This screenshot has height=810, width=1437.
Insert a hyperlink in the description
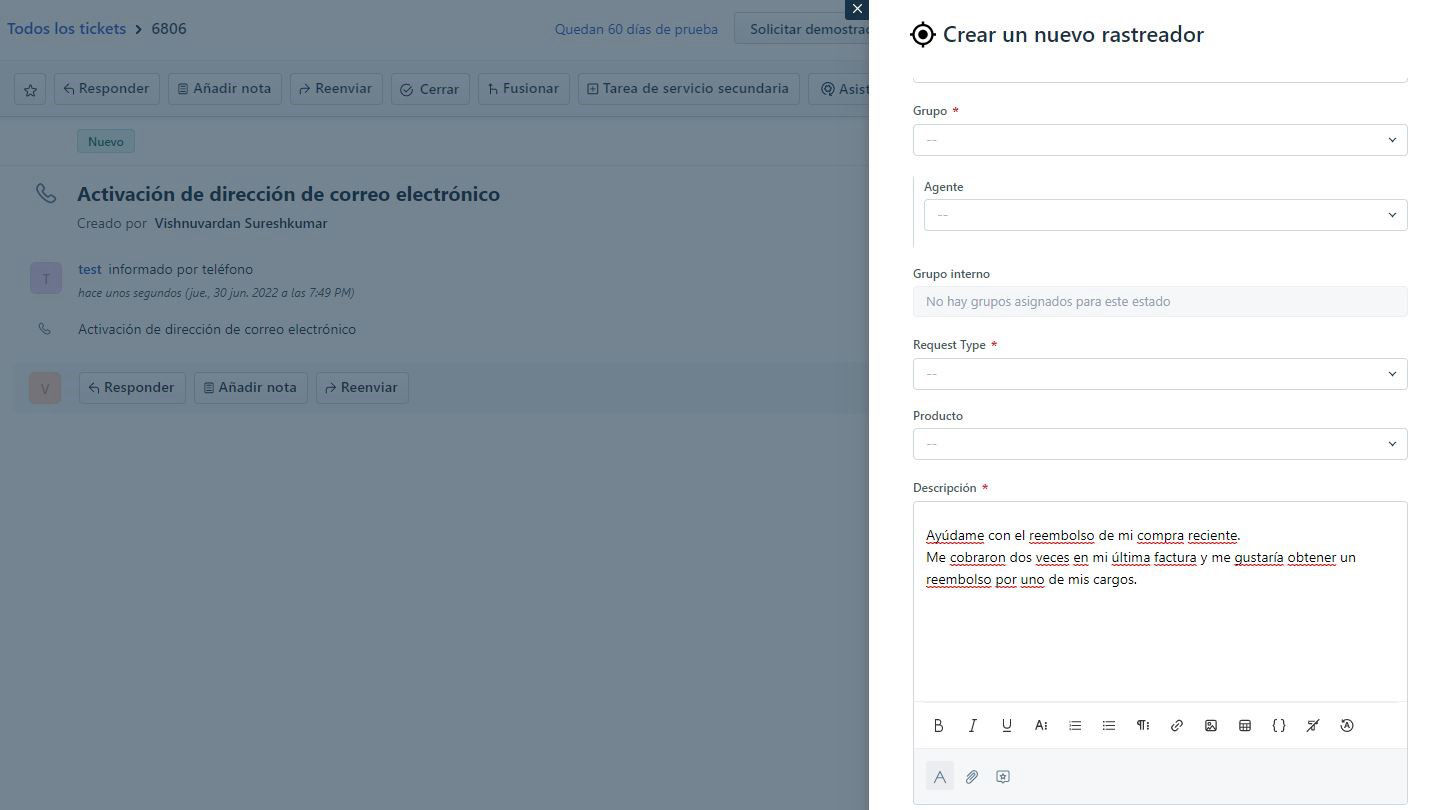pyautogui.click(x=1176, y=725)
